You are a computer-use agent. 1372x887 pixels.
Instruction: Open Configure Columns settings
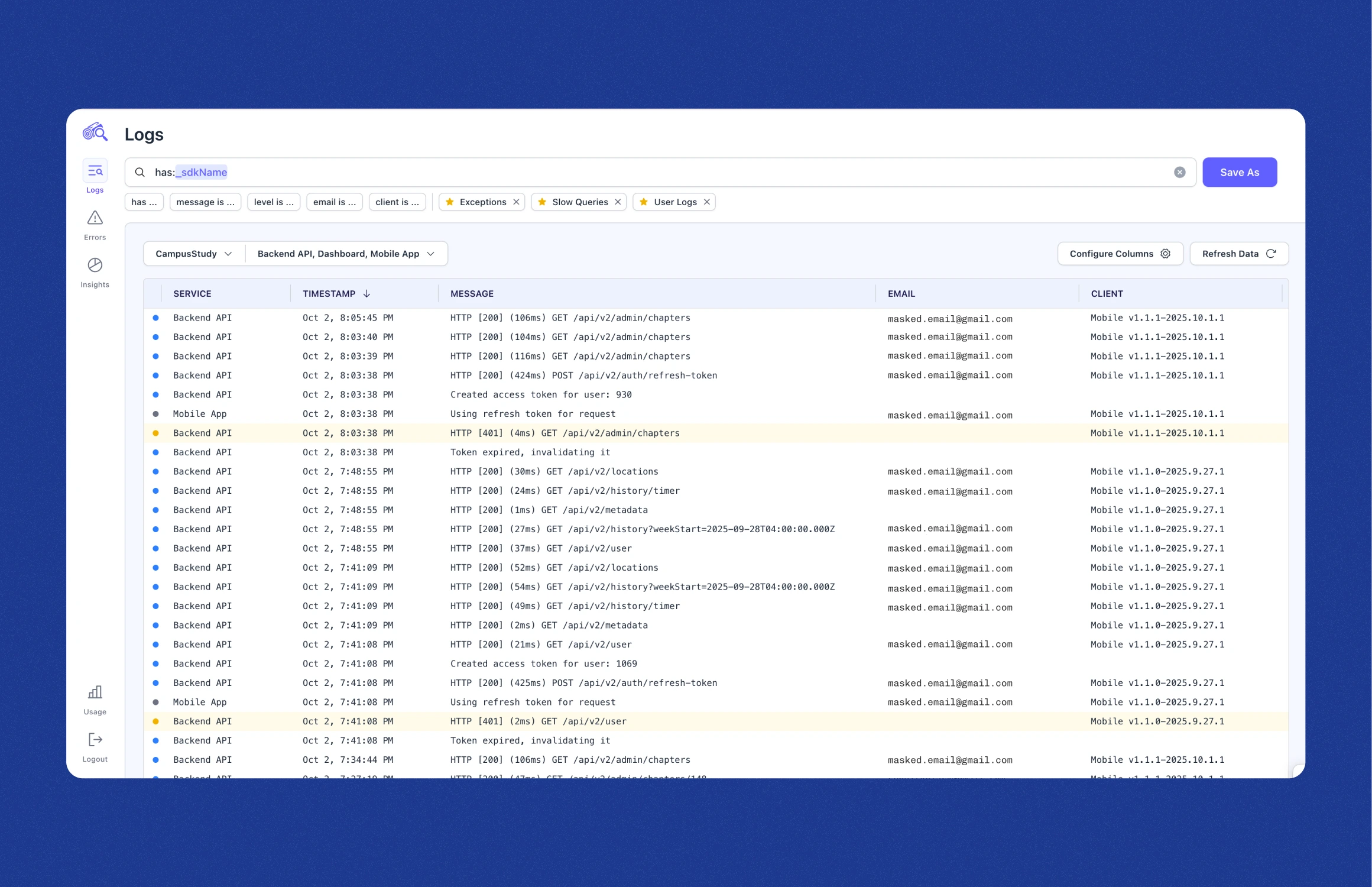coord(1120,254)
